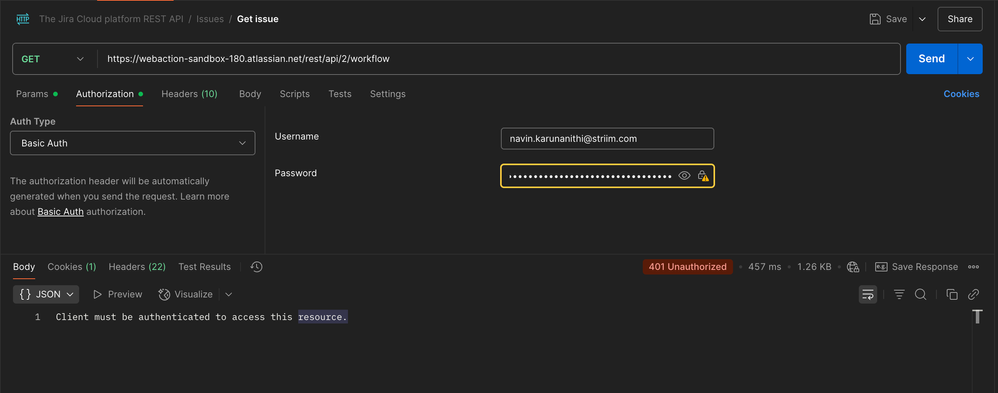View the response Cookies (1) tab
The height and width of the screenshot is (393, 998).
coord(72,267)
